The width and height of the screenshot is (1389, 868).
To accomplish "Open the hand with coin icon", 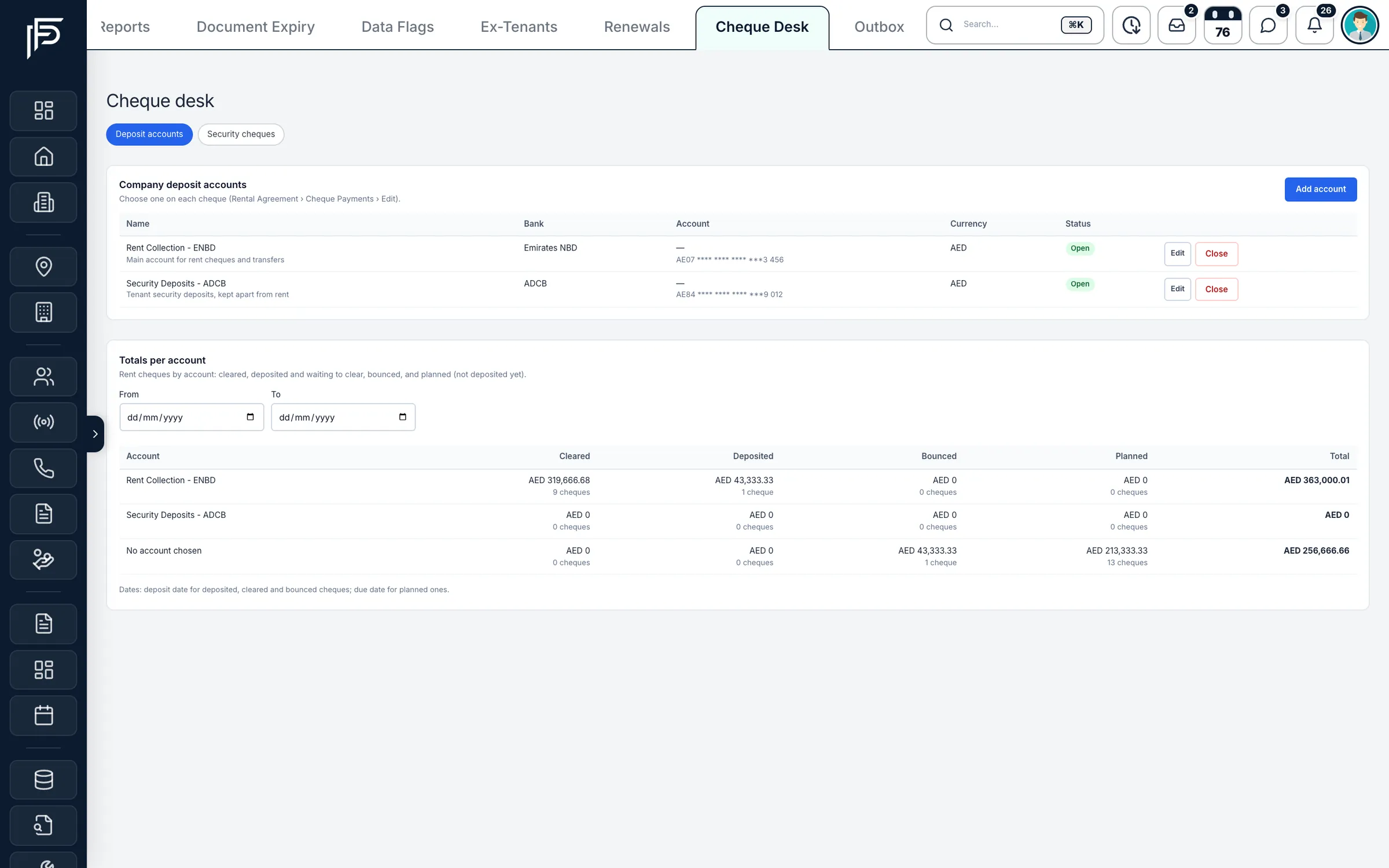I will (43, 560).
